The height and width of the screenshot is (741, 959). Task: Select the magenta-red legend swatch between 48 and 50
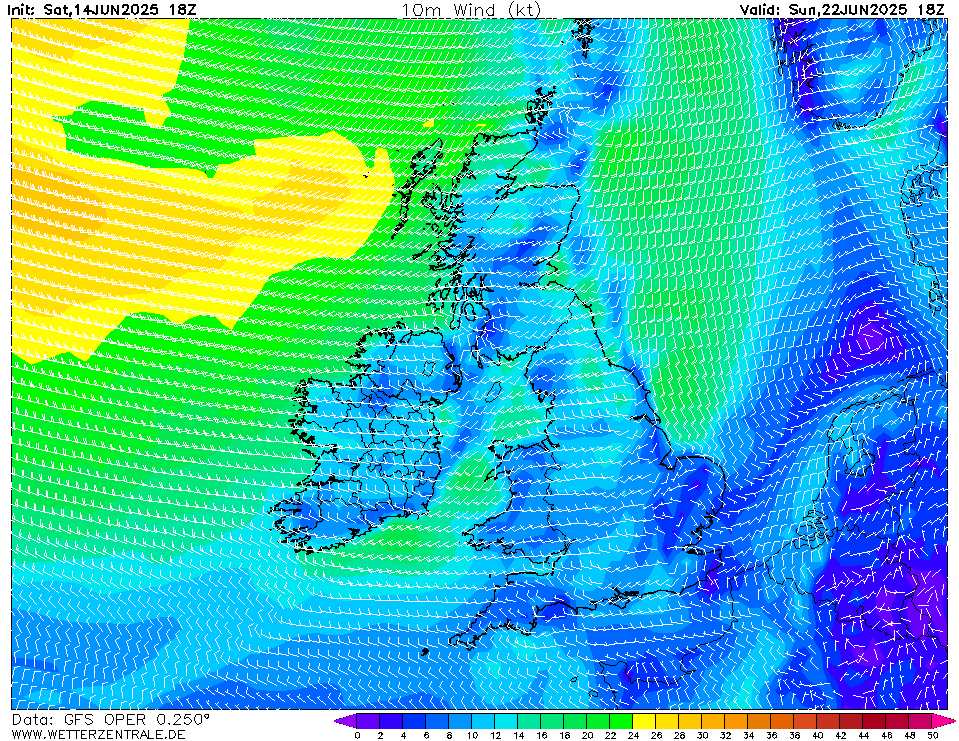point(921,720)
